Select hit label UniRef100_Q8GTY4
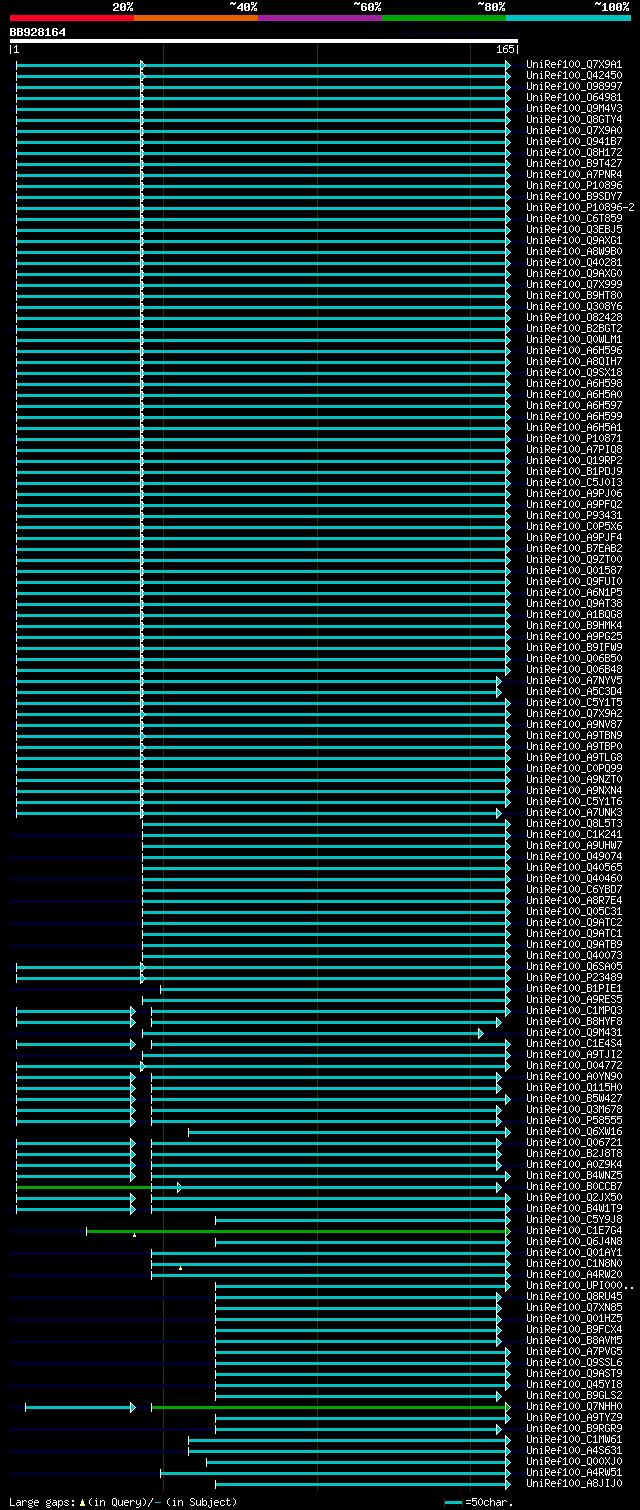Viewport: 640px width, 1510px height. [574, 120]
